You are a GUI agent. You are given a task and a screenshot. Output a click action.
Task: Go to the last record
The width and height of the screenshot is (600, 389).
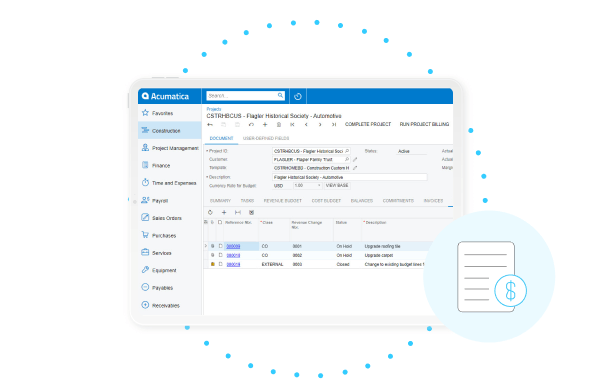point(334,124)
